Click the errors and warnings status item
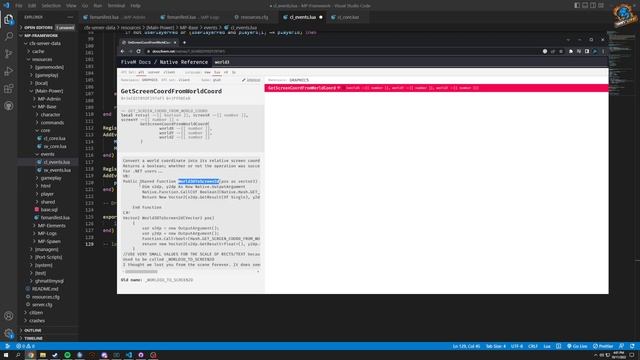Viewport: 640px width, 360px height. [x=25, y=346]
